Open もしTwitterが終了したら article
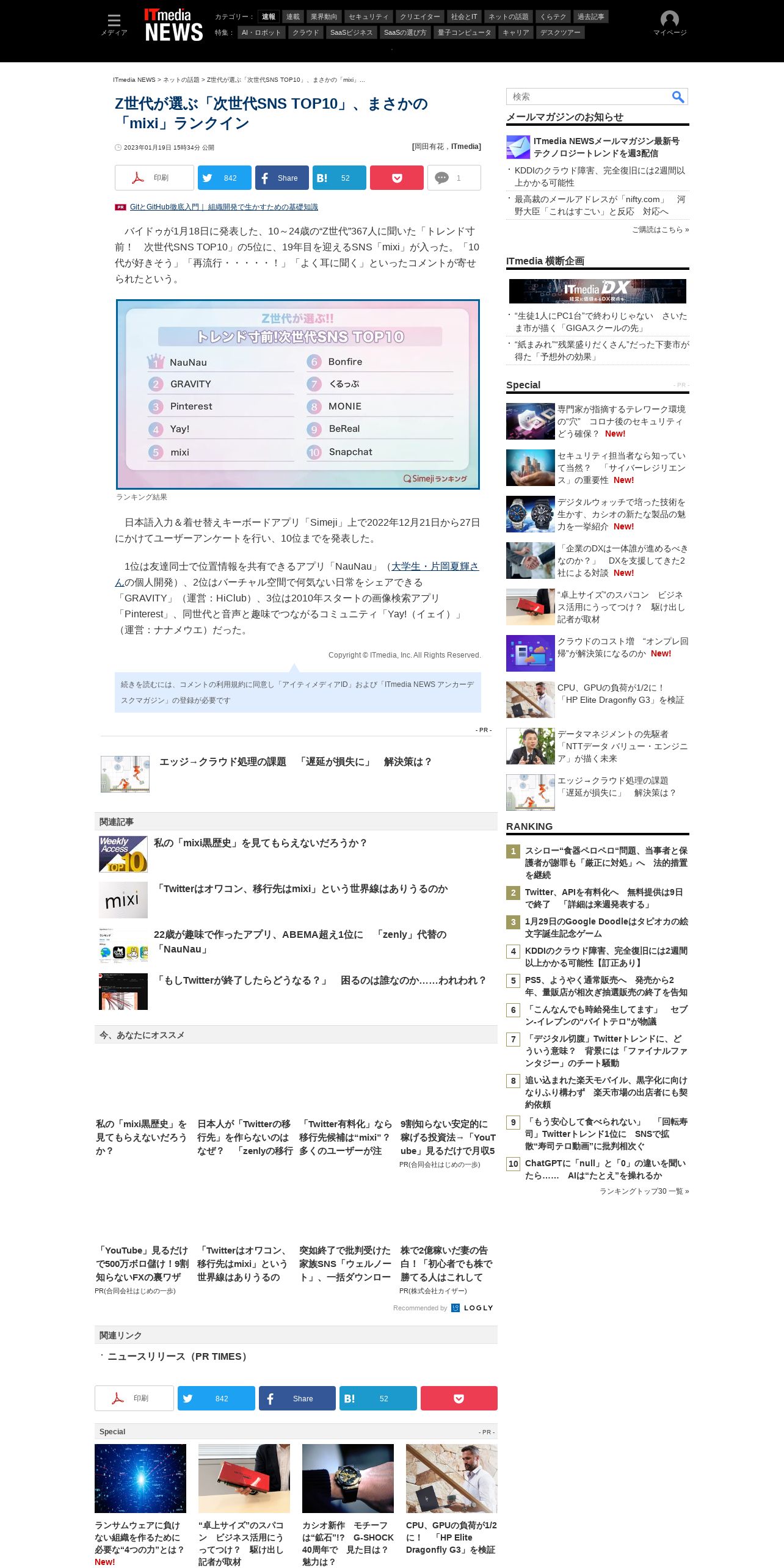 tap(321, 980)
